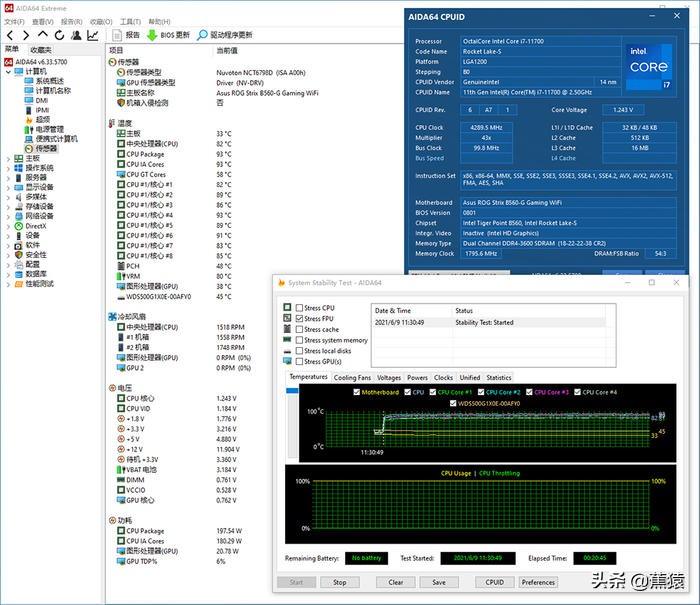Click the forward navigation arrow in AIDA64 toolbar

[26, 35]
